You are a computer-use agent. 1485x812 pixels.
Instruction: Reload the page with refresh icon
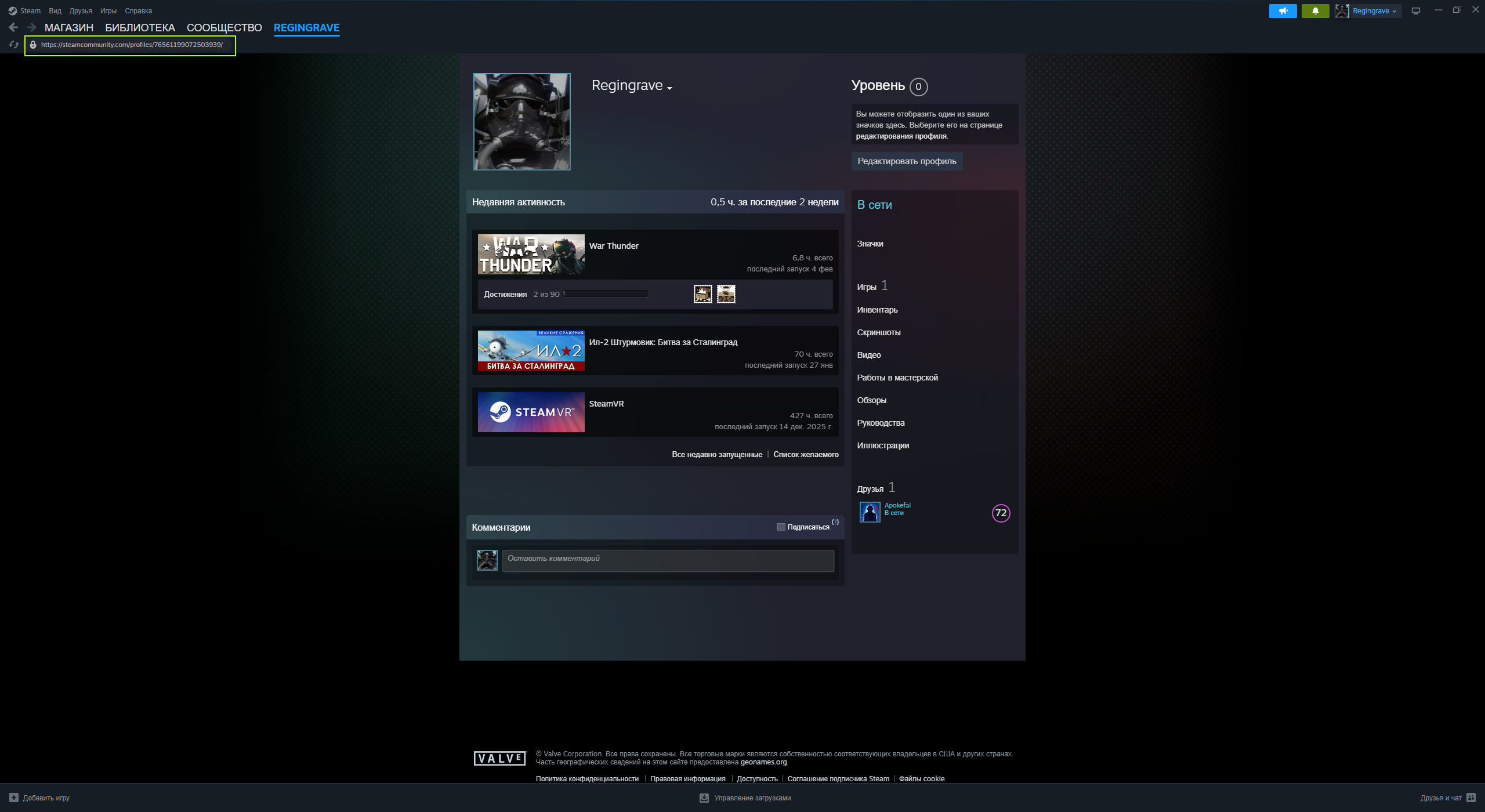point(14,45)
